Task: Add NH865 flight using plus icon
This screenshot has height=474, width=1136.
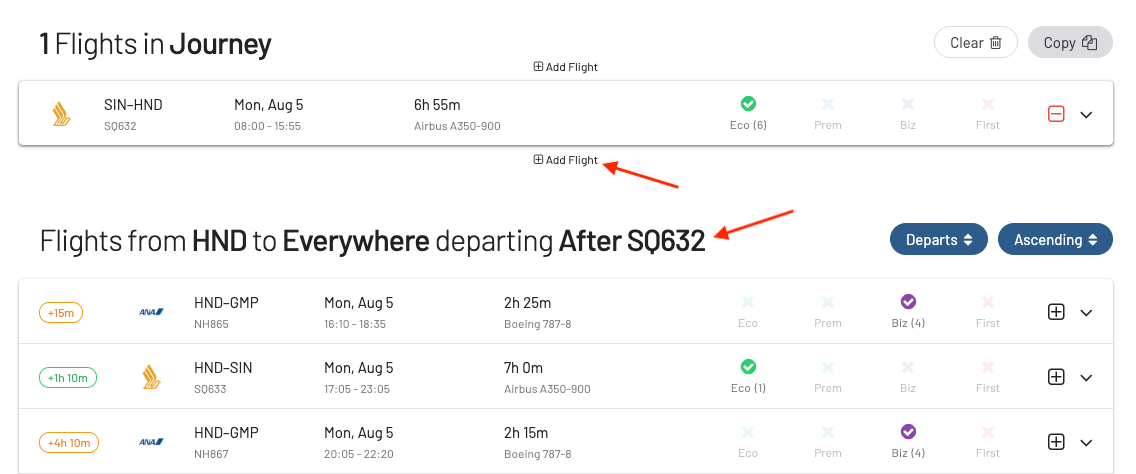Action: pos(1056,312)
